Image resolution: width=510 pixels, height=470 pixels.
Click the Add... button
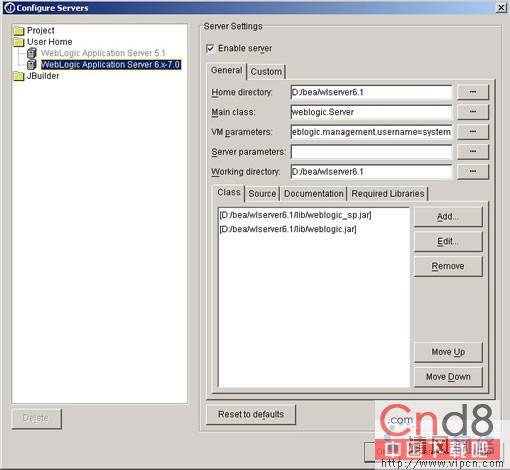tap(448, 217)
